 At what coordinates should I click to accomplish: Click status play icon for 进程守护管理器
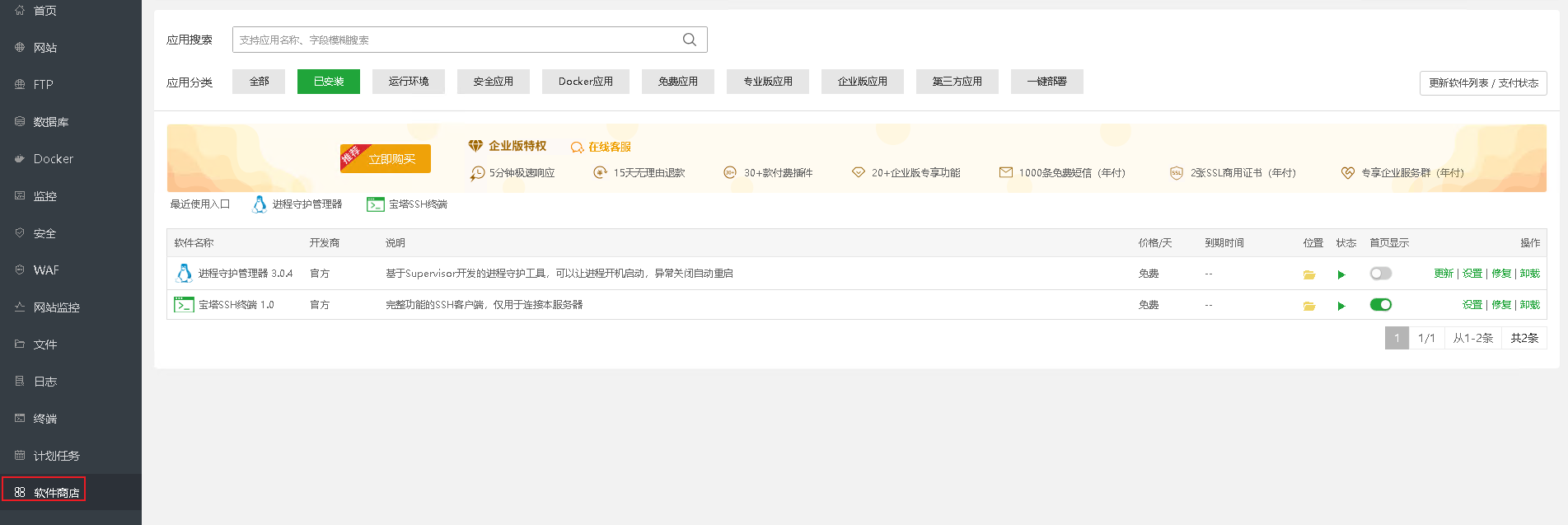pos(1341,274)
